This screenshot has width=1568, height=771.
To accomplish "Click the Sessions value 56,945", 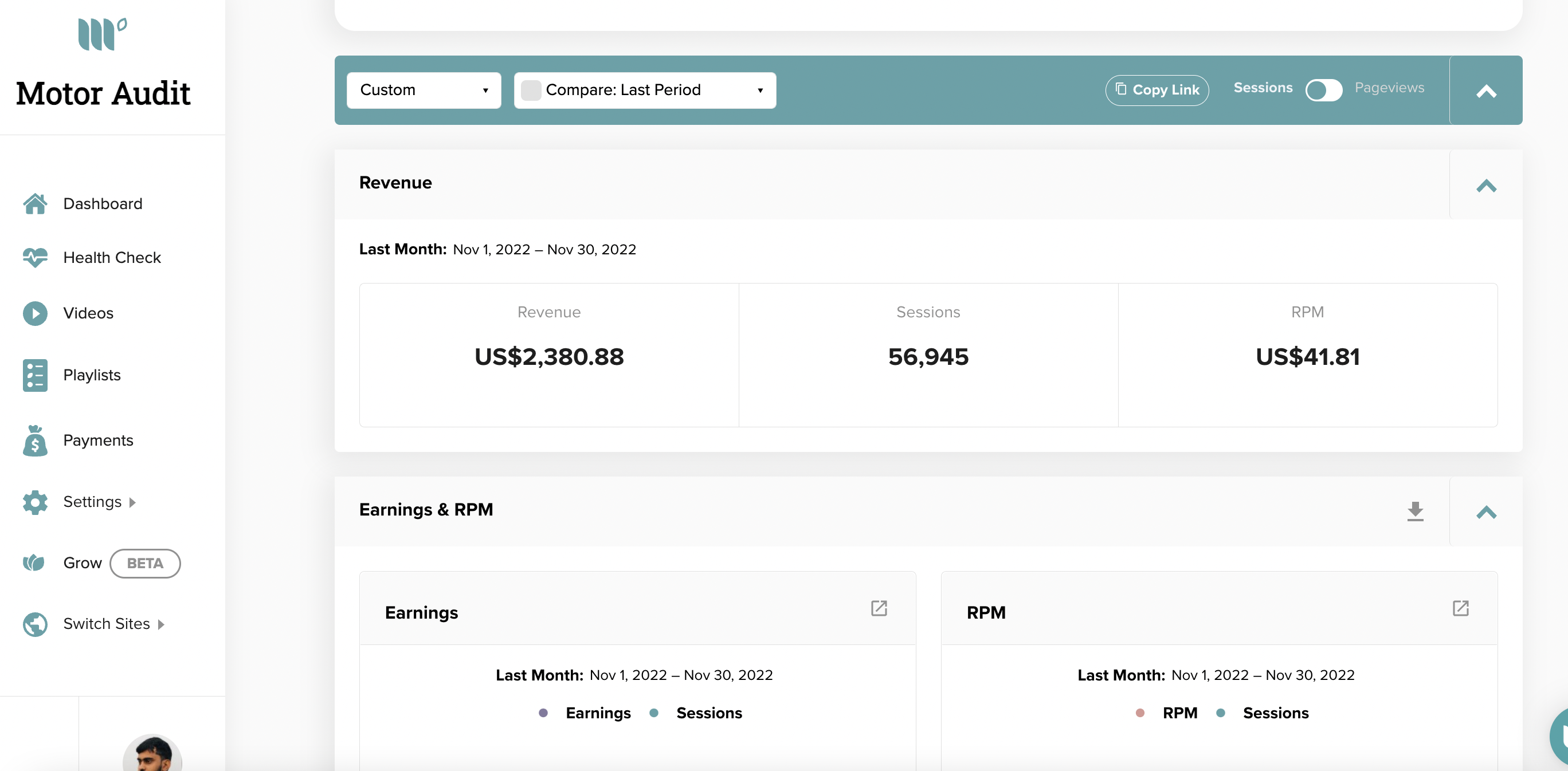I will [928, 357].
